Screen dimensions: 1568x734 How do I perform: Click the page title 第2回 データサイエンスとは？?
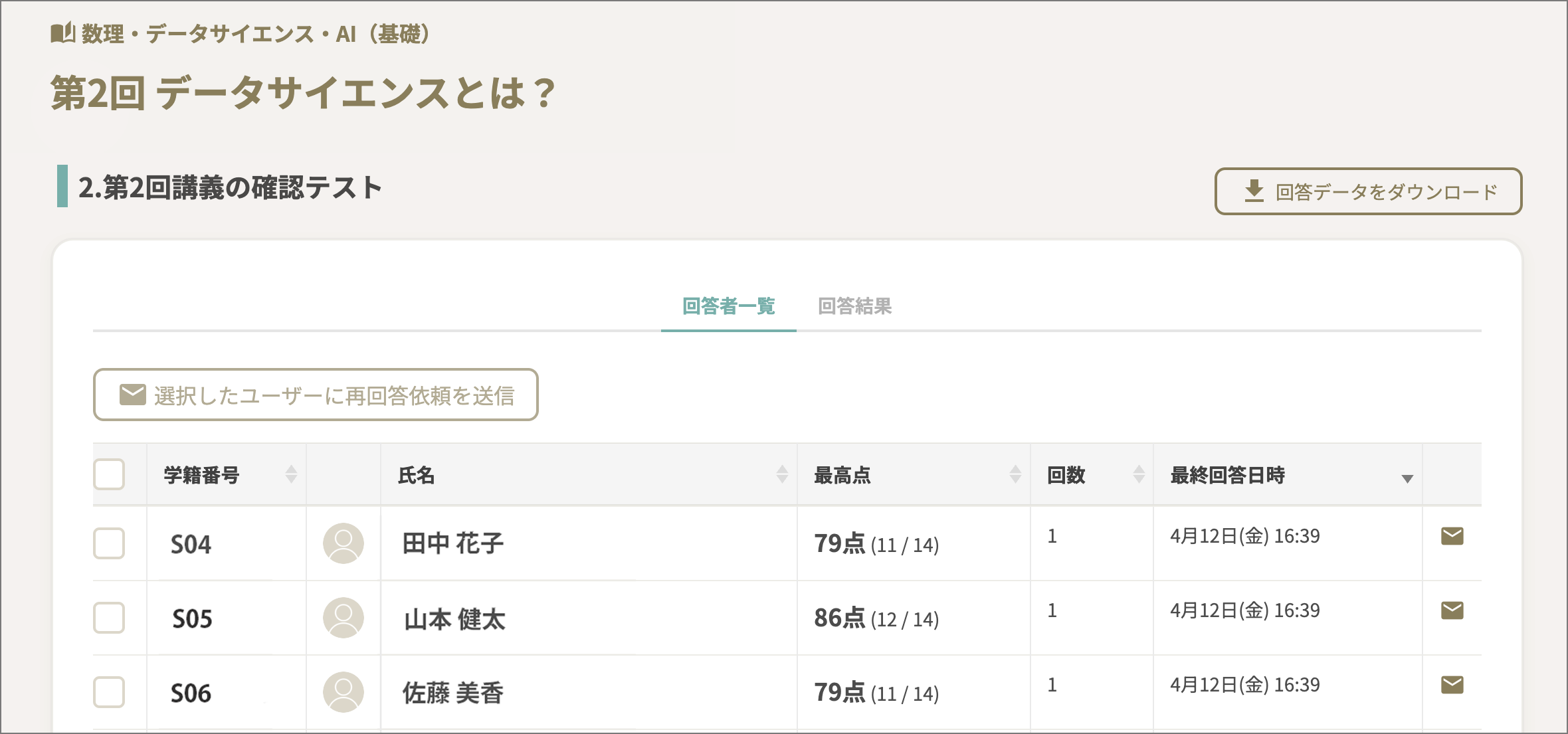coord(304,92)
